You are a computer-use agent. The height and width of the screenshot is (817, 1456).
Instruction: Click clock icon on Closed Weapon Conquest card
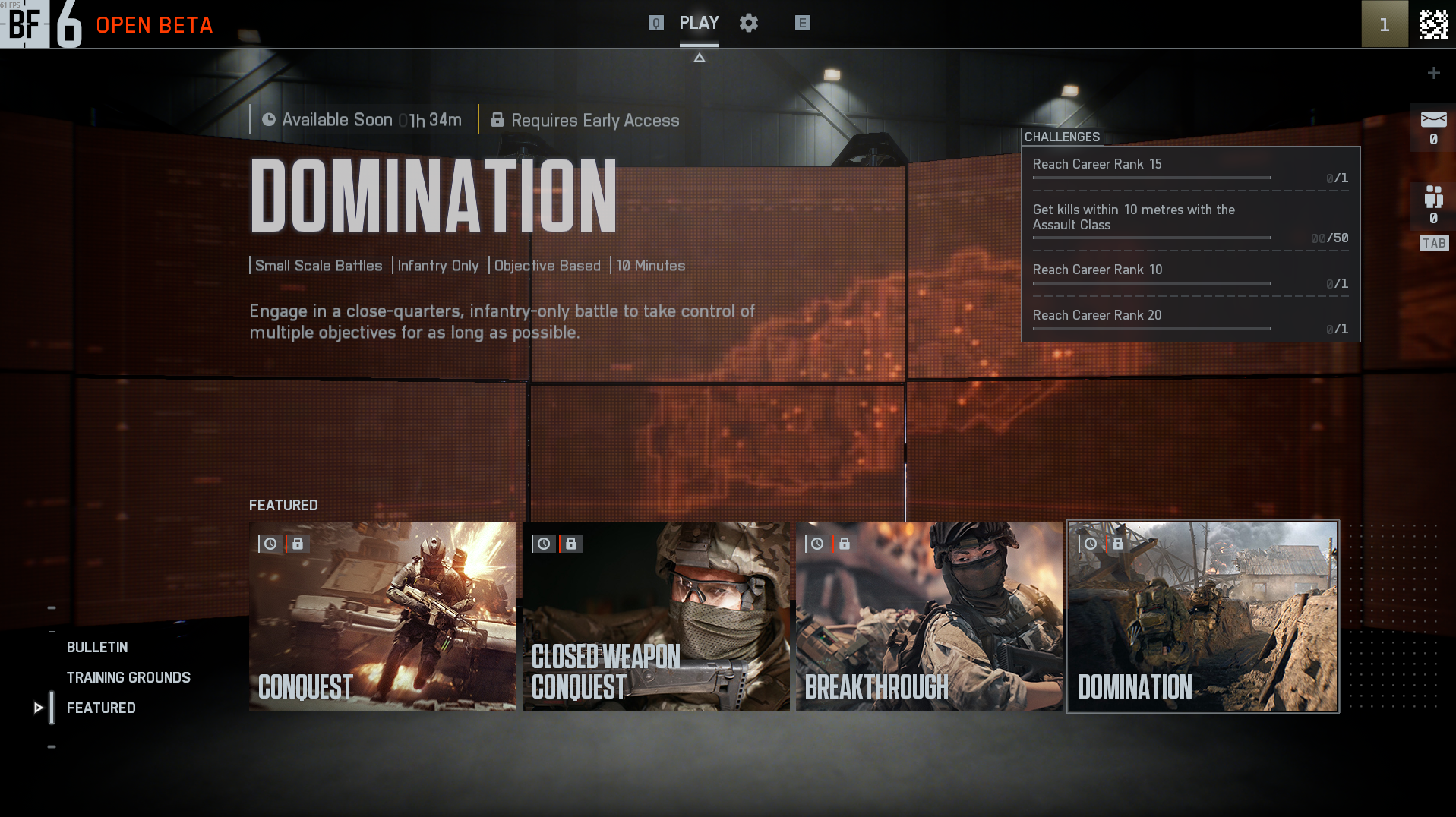pos(544,544)
